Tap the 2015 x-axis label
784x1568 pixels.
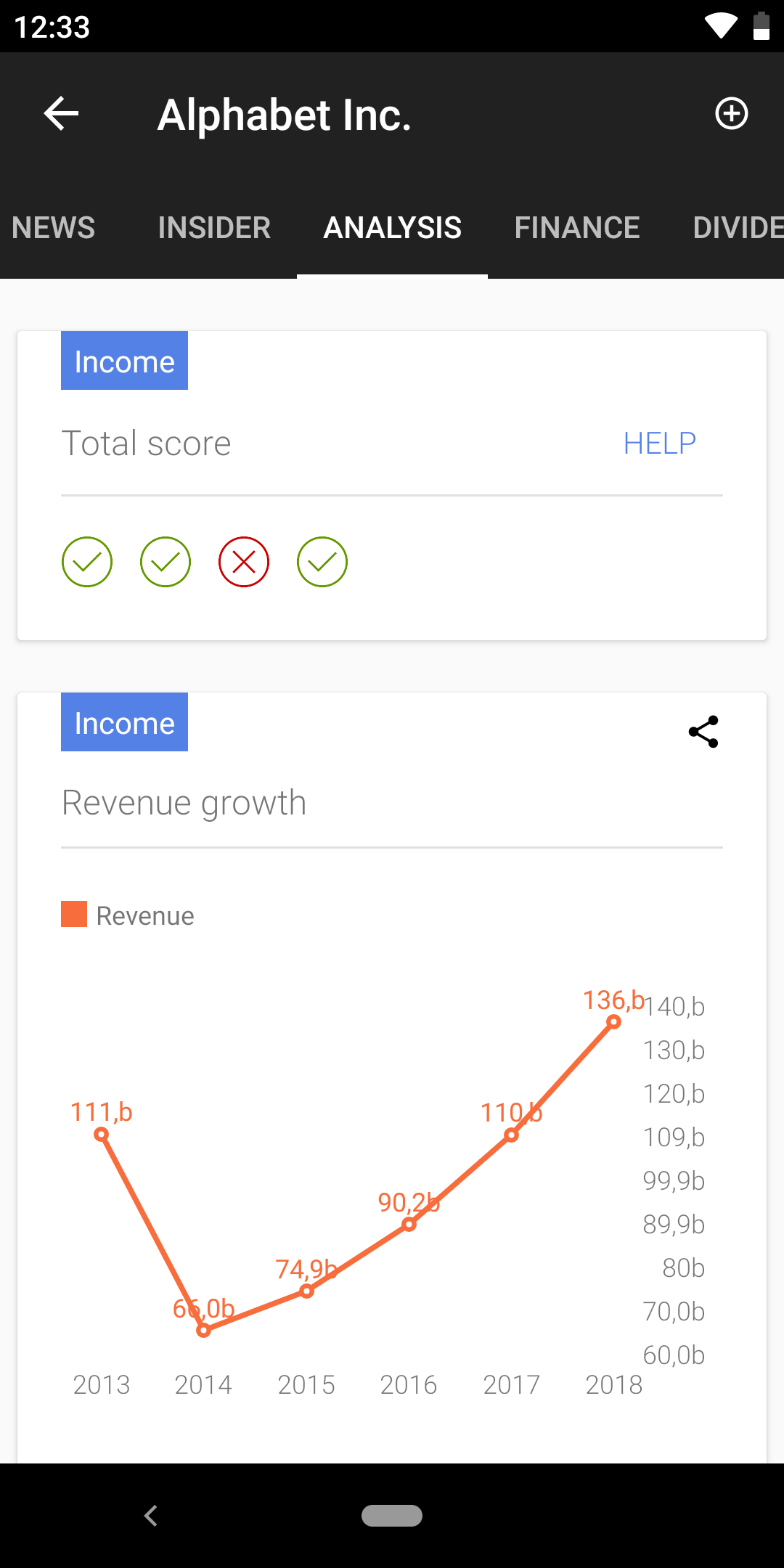pos(306,1385)
